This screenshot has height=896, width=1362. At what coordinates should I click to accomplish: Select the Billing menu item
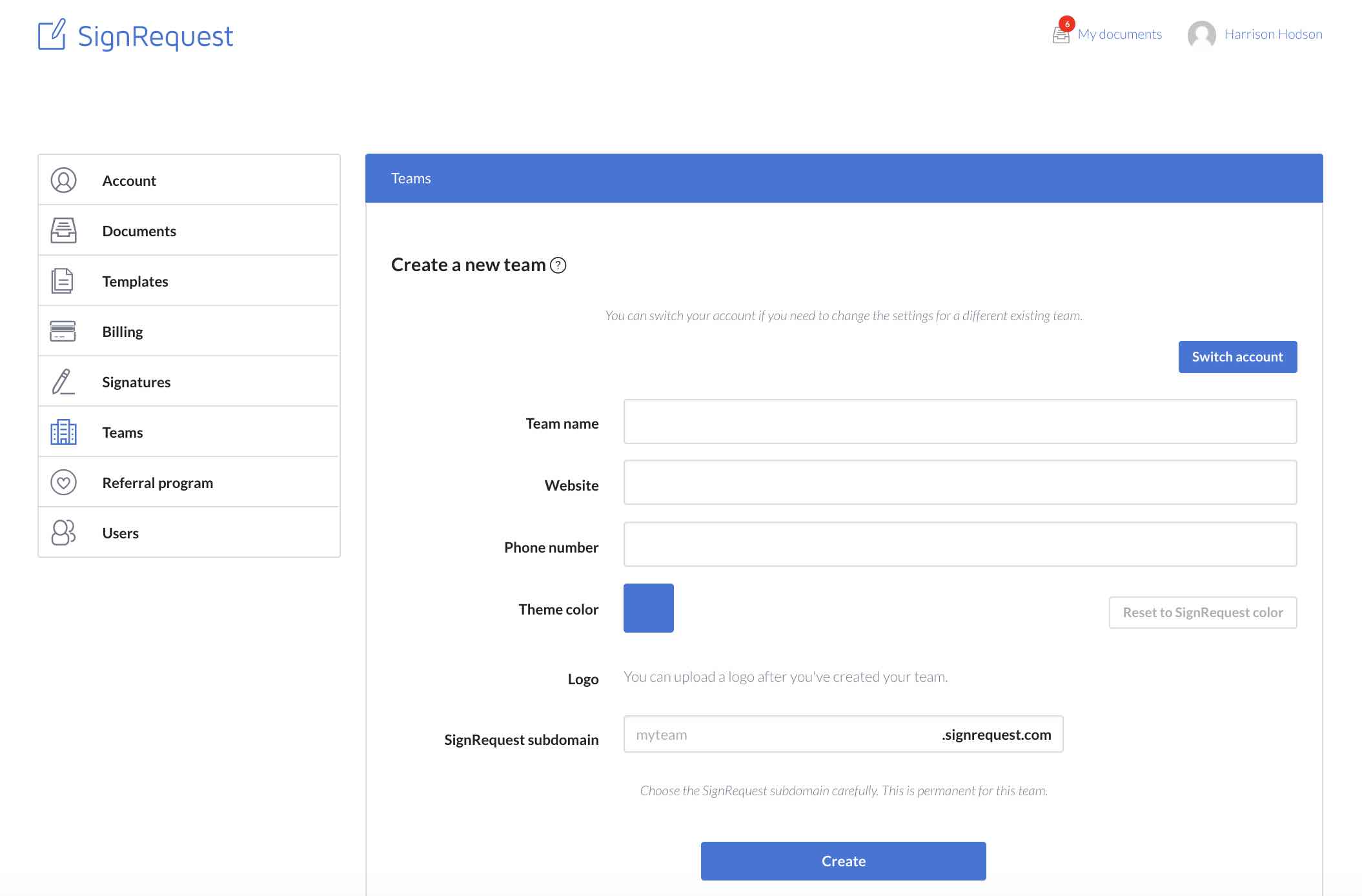(x=189, y=331)
